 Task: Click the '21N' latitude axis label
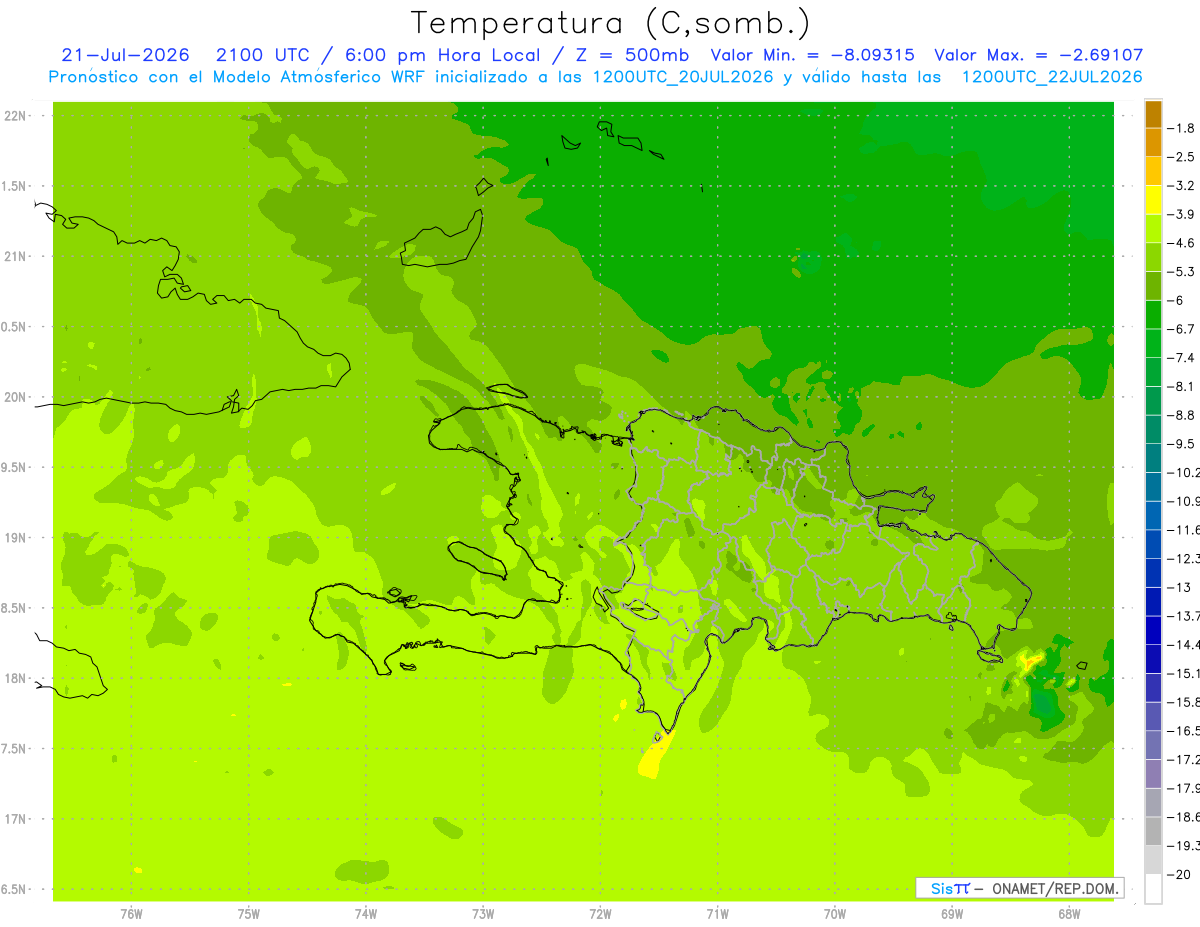[x=17, y=256]
